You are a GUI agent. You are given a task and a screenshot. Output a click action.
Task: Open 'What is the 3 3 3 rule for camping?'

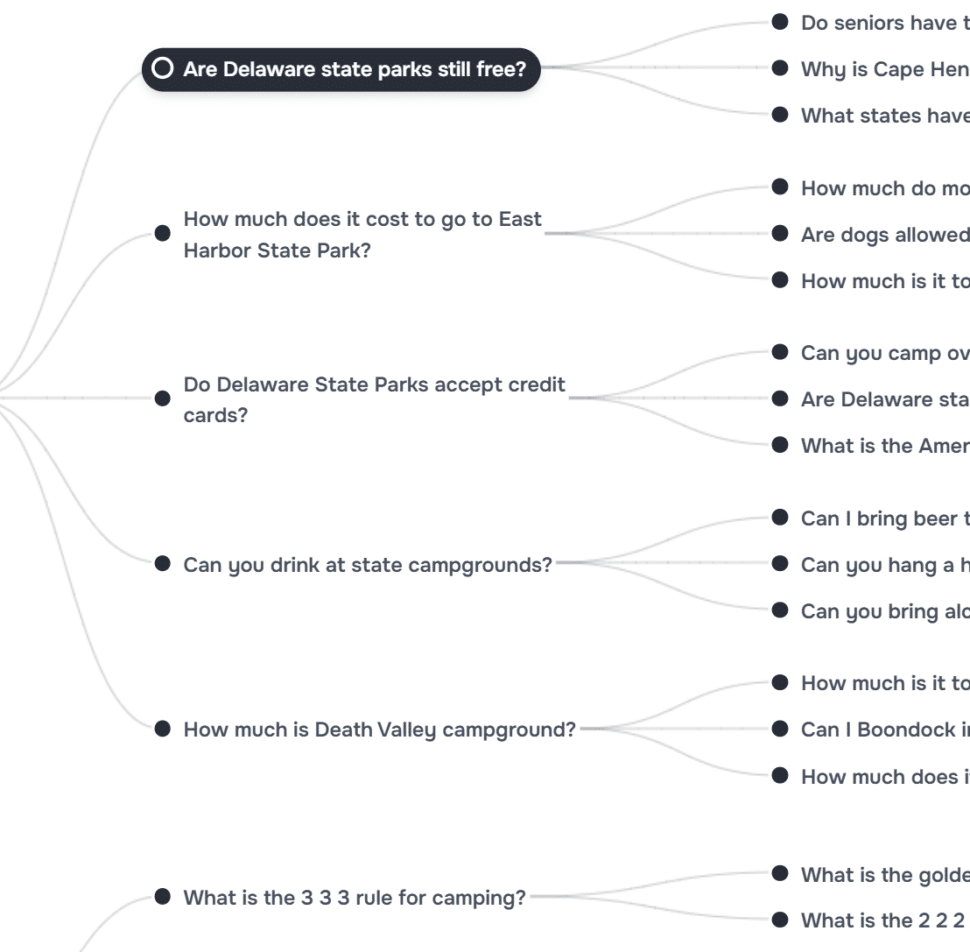pos(354,897)
